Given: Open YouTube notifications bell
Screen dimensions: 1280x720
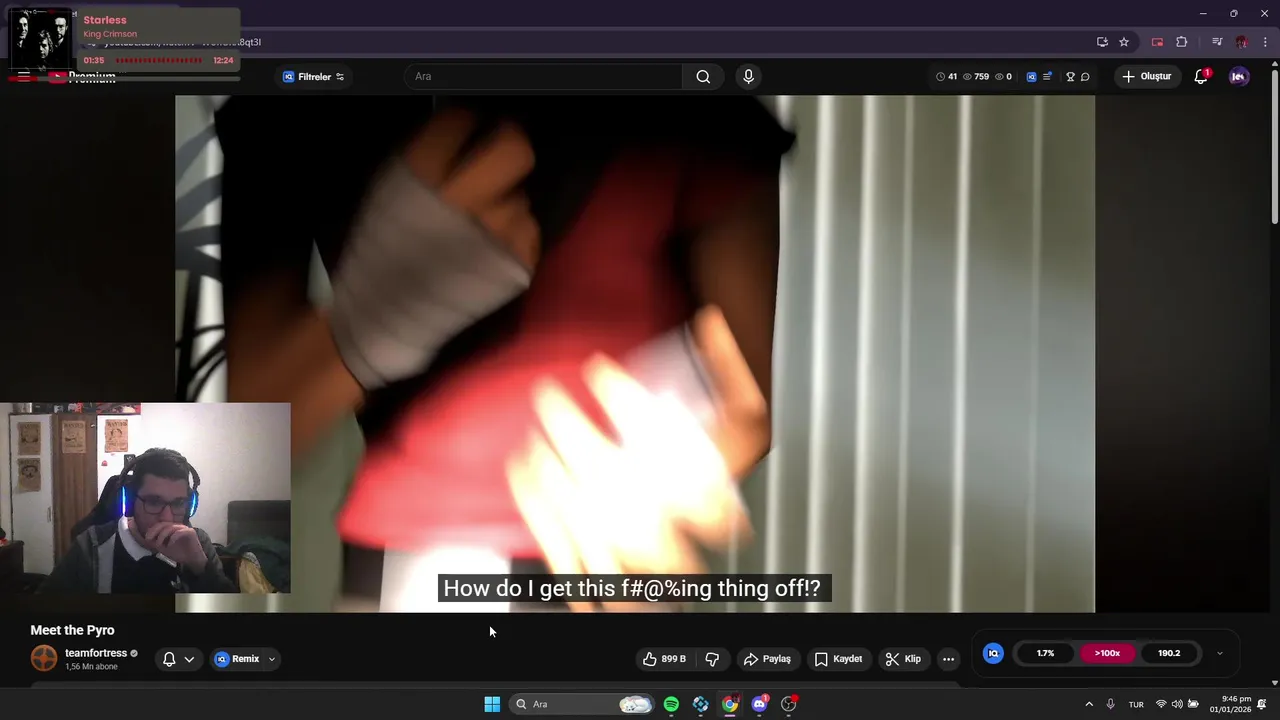Looking at the screenshot, I should (1201, 77).
